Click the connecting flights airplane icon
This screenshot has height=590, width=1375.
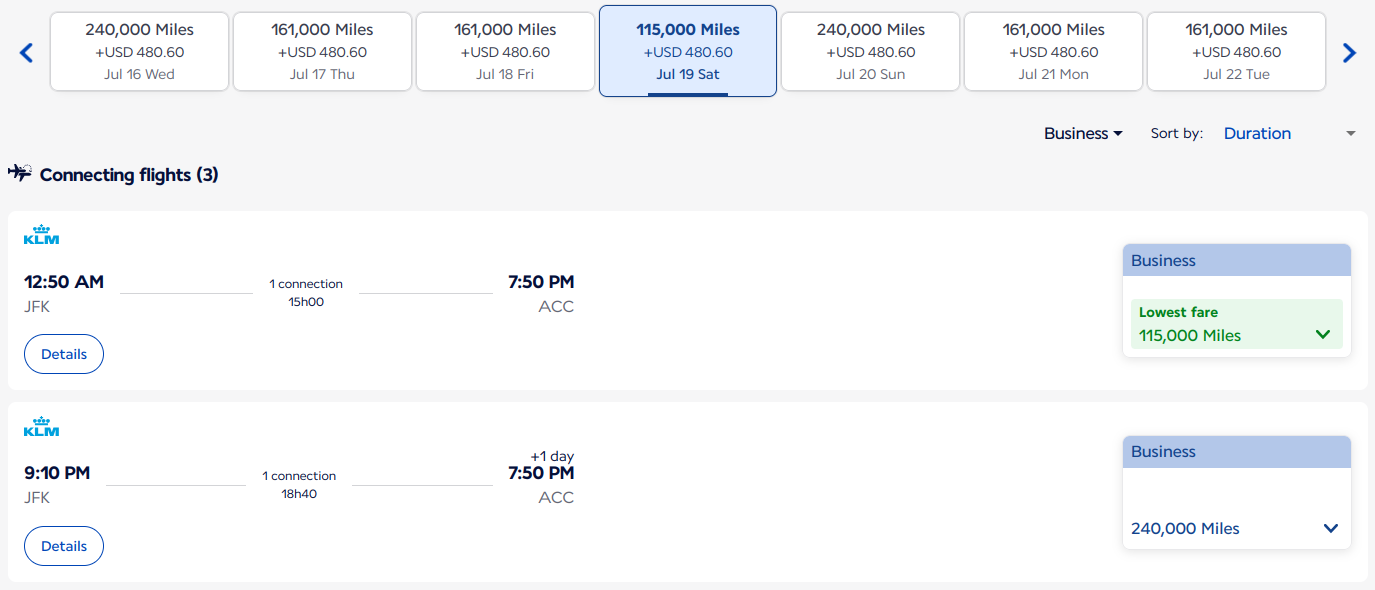coord(20,173)
